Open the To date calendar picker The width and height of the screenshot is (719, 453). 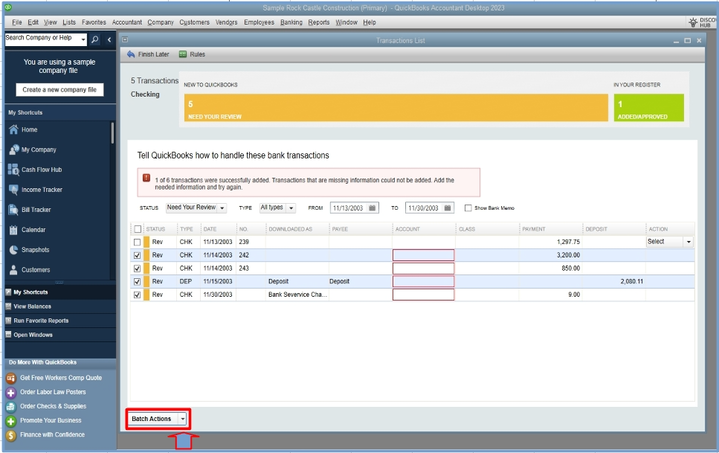448,208
